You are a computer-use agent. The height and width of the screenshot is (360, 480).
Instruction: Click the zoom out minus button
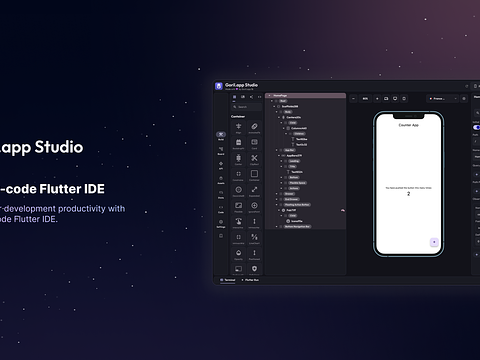click(x=354, y=99)
